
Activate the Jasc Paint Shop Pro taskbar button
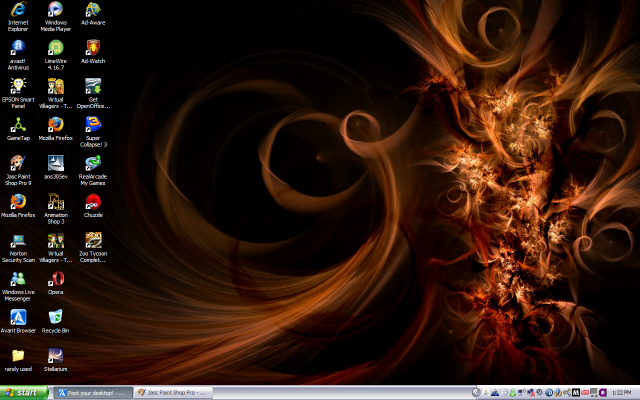point(173,393)
